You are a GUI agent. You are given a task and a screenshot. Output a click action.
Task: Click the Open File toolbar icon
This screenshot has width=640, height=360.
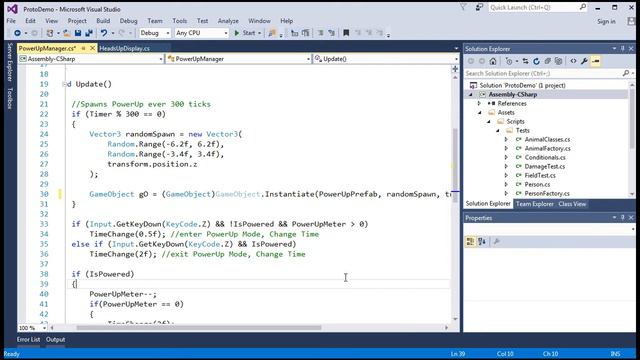point(67,33)
